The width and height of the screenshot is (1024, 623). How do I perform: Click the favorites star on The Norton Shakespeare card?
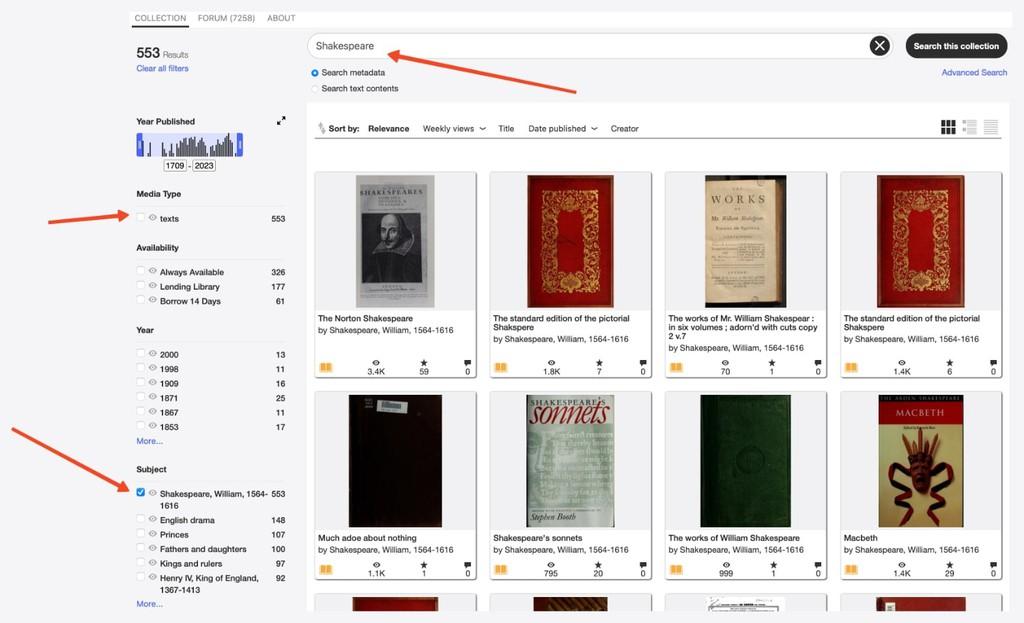click(424, 363)
